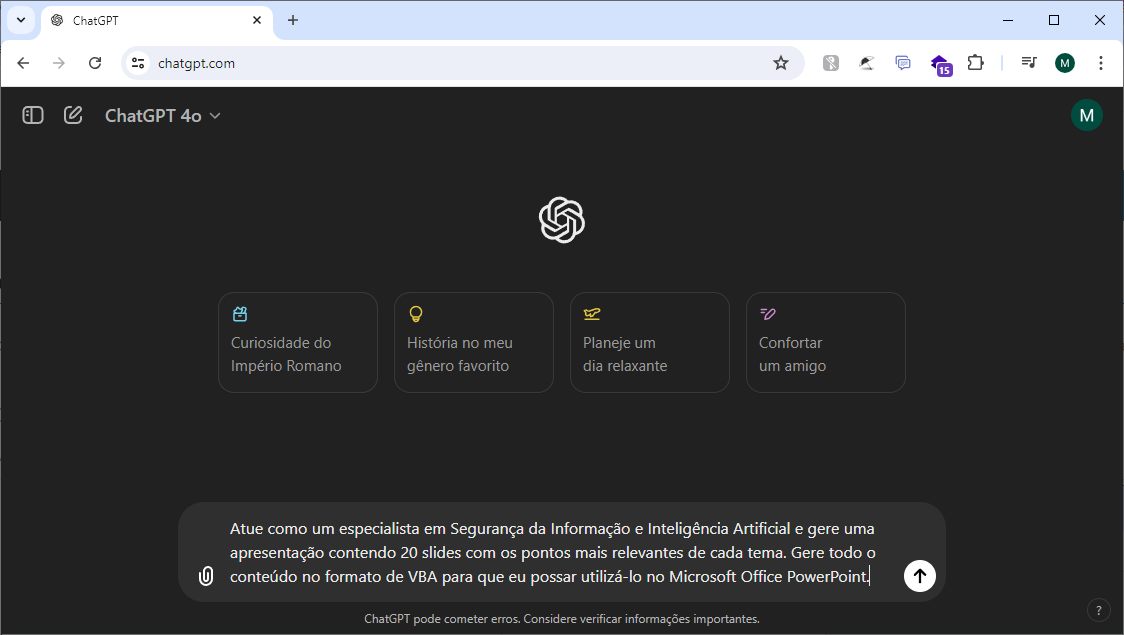The width and height of the screenshot is (1124, 635).
Task: Bookmark this page with the star icon
Action: pos(781,63)
